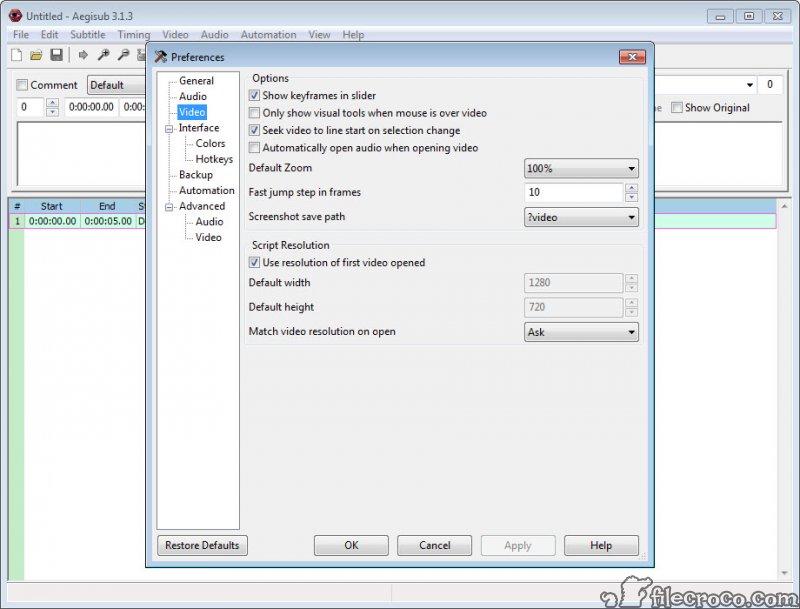
Task: Select Automation in preferences tree
Action: tap(207, 190)
